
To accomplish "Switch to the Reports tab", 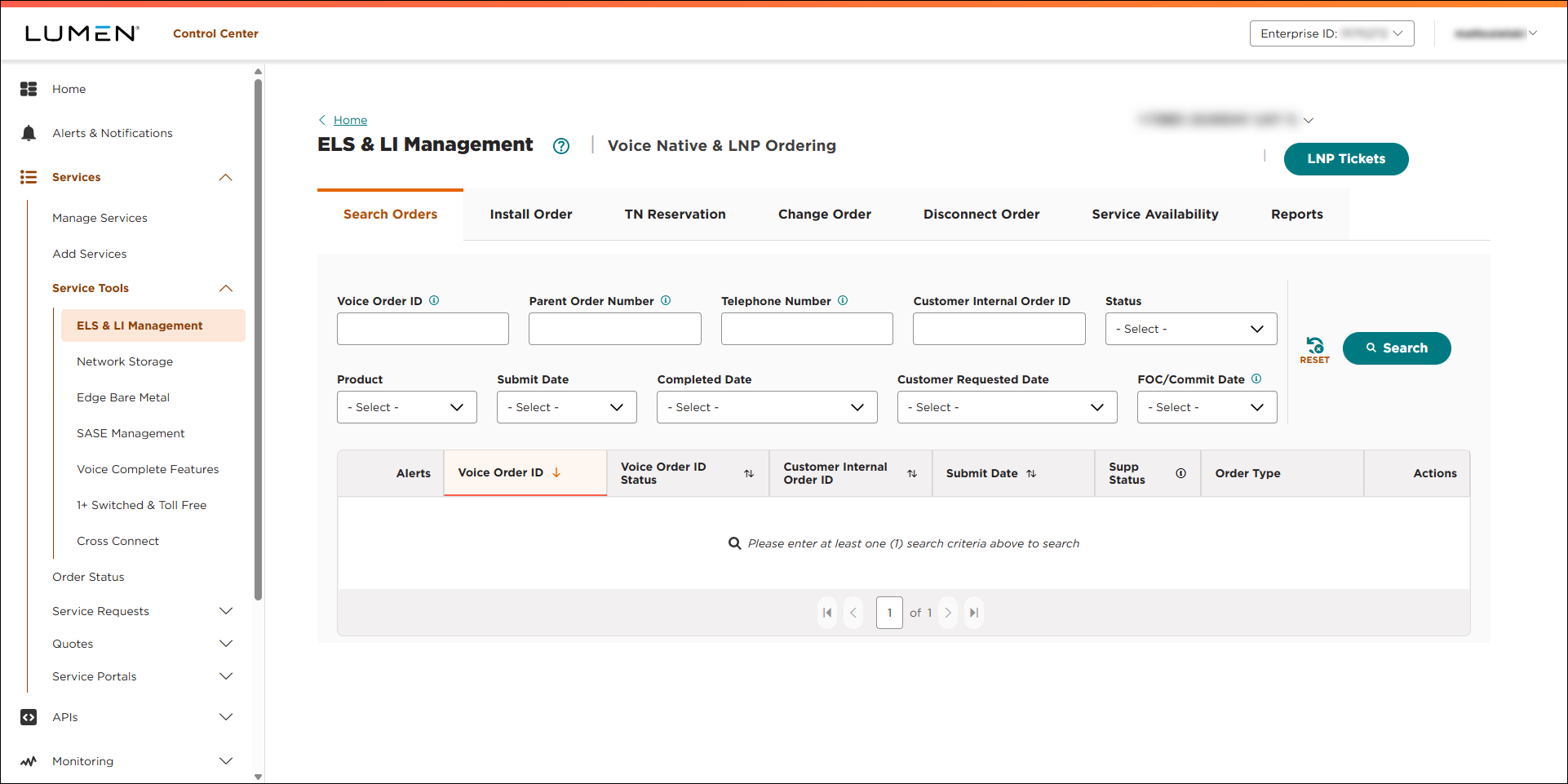I will tap(1297, 215).
